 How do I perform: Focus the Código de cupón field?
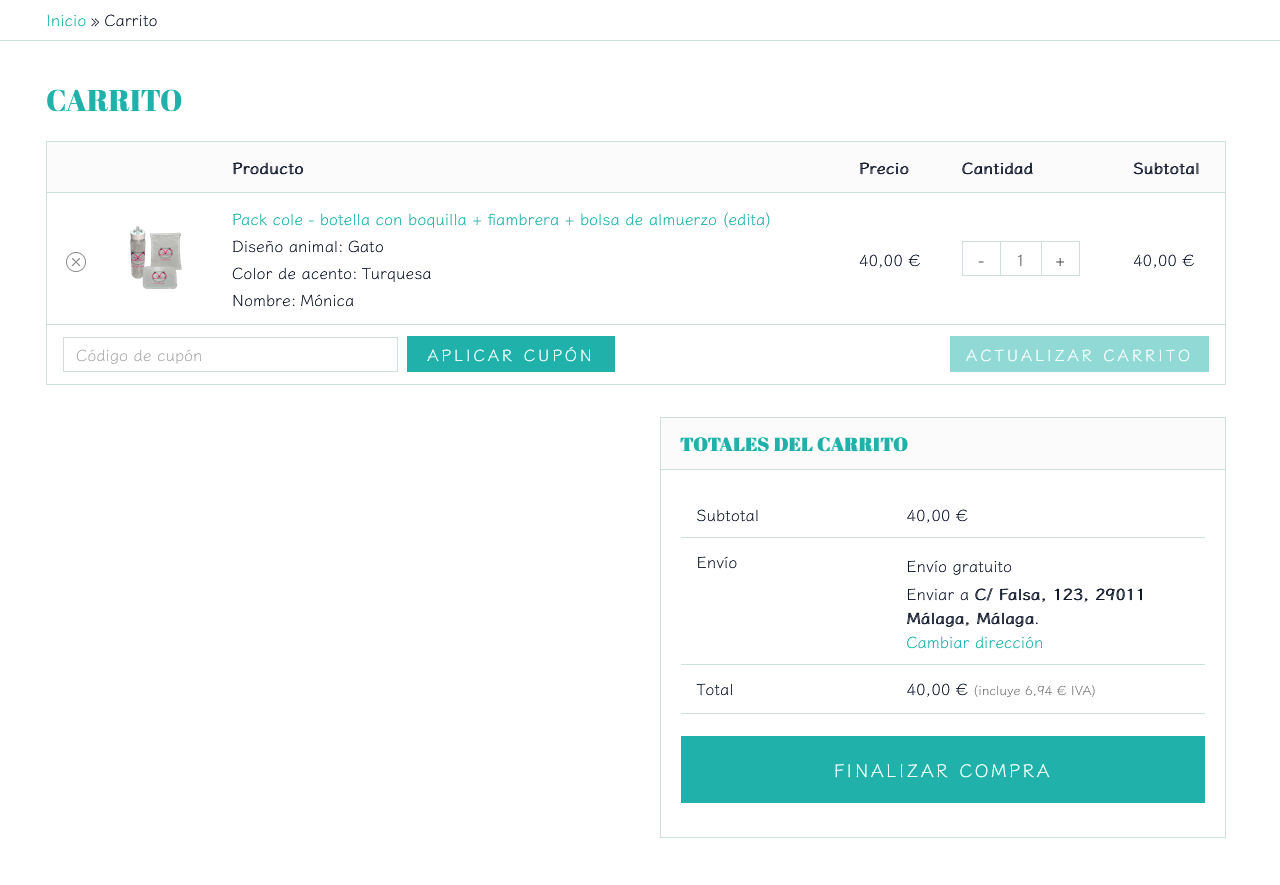point(230,355)
